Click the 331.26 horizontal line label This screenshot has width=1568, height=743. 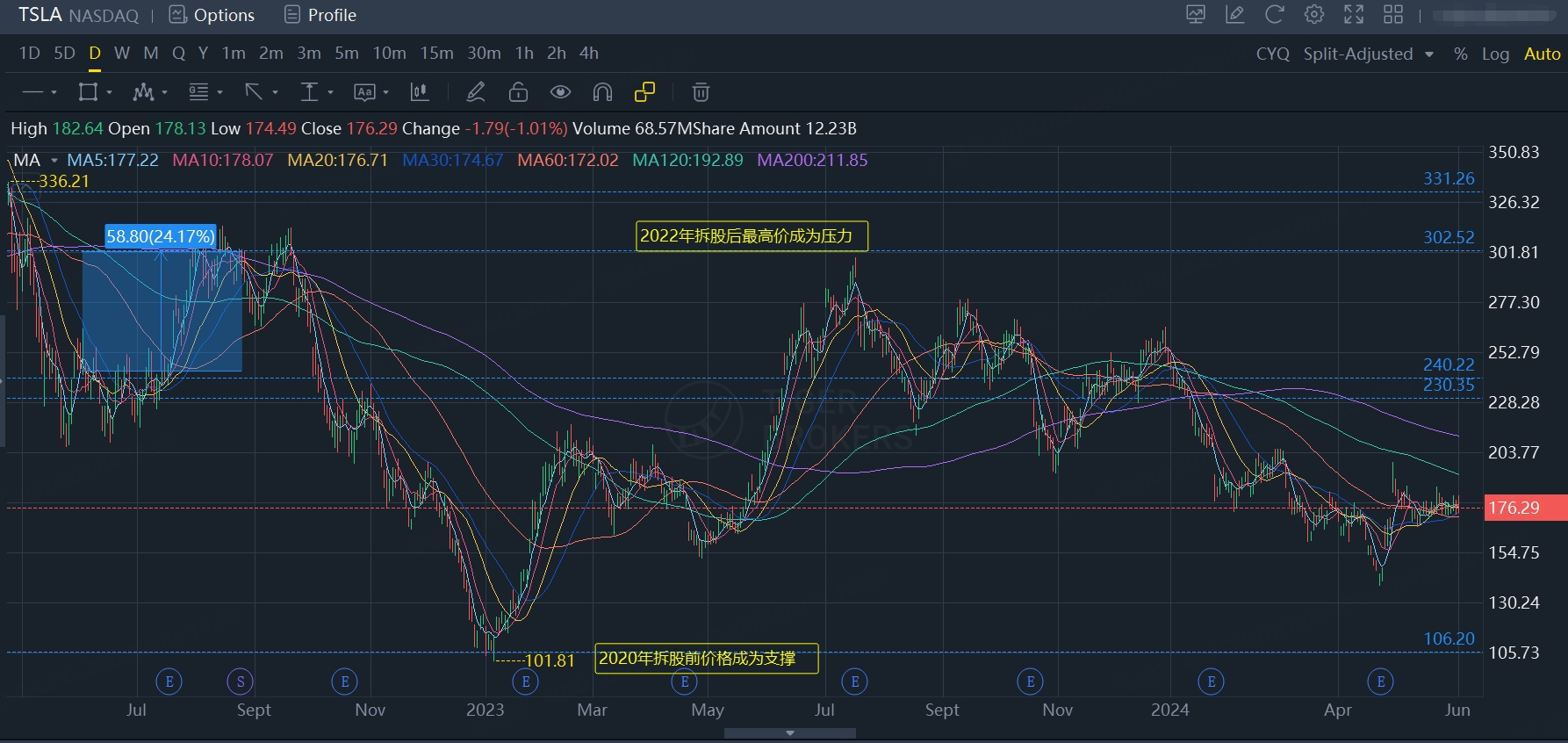(x=1449, y=178)
